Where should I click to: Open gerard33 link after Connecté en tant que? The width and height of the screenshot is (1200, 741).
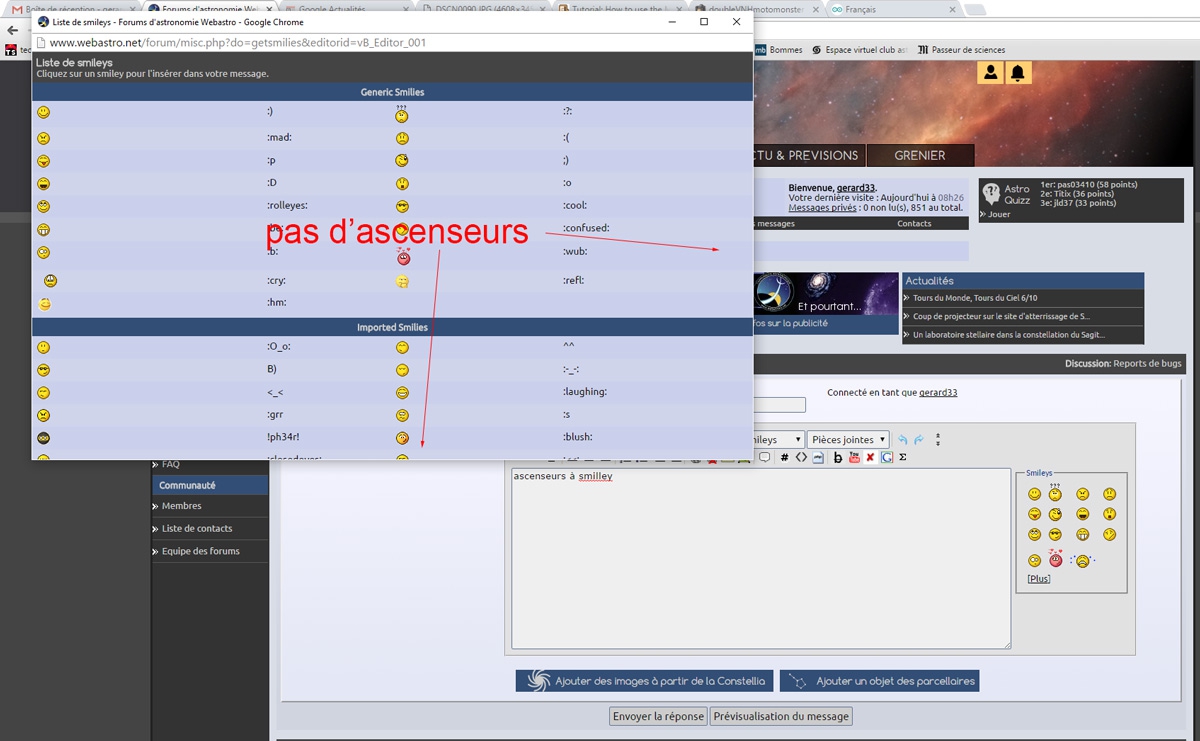tap(938, 393)
